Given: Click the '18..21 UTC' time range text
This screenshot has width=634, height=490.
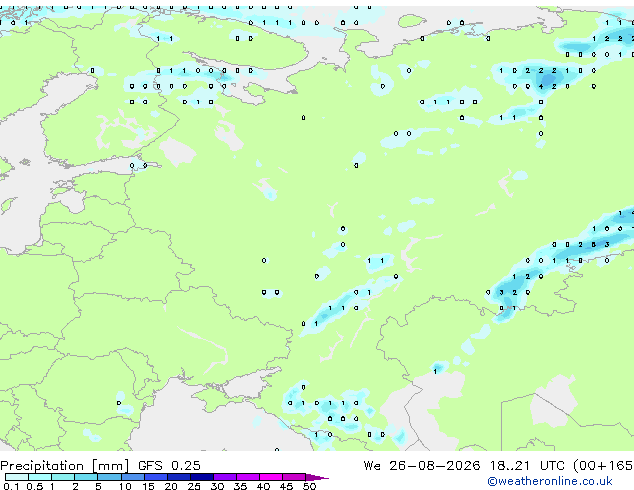Looking at the screenshot, I should click(x=527, y=466).
